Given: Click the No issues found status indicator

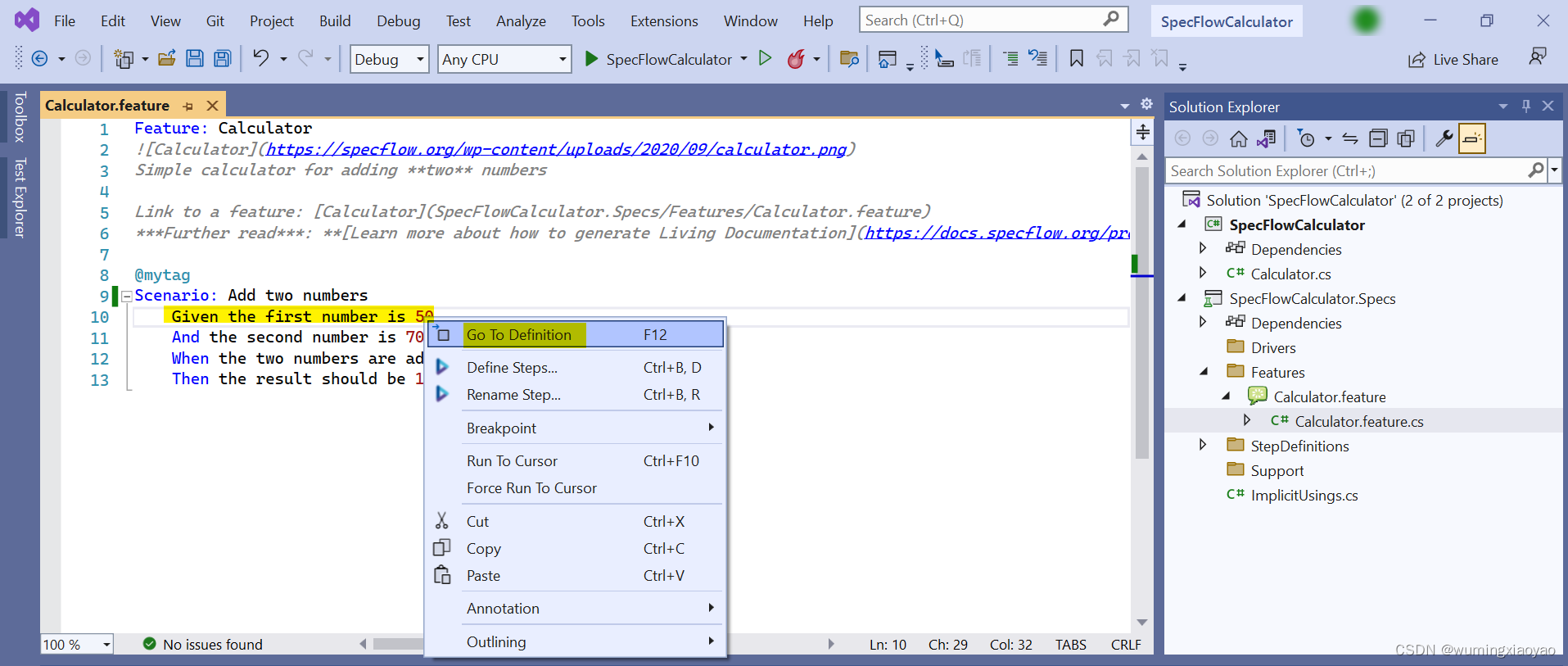Looking at the screenshot, I should tap(202, 645).
